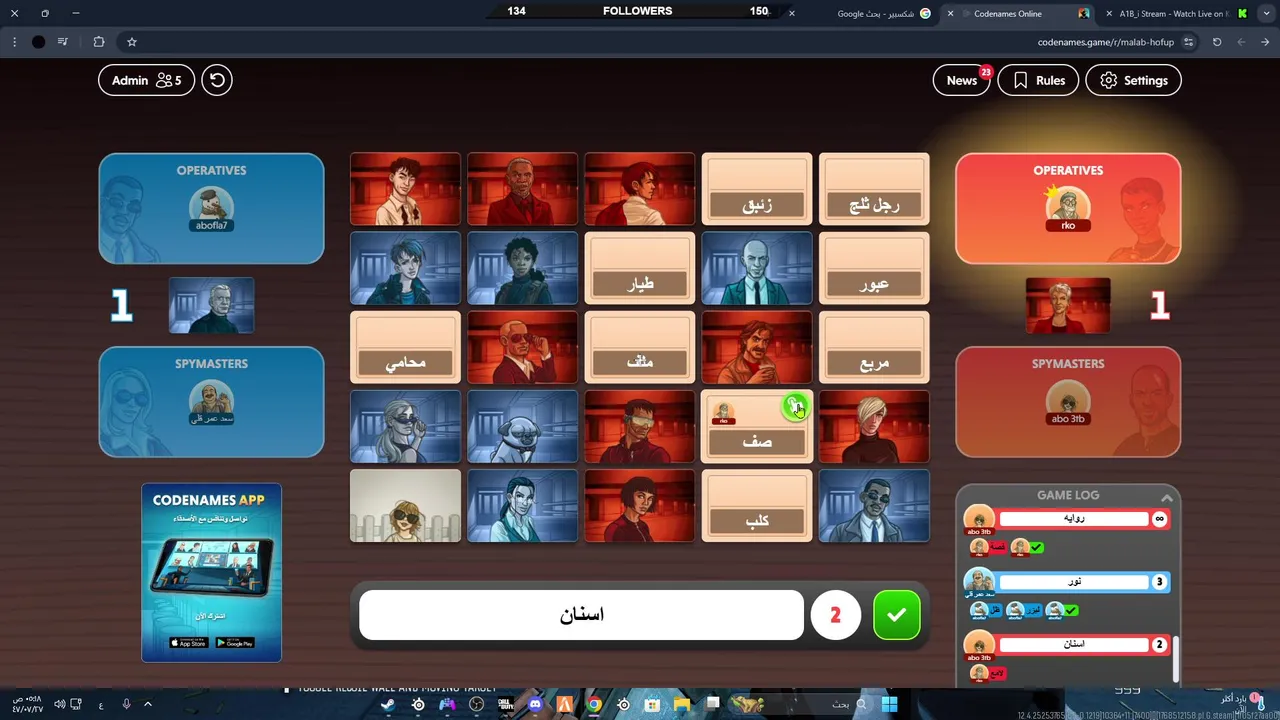Screen dimensions: 1280x720
Task: Click the reset game circular arrow icon
Action: click(217, 80)
